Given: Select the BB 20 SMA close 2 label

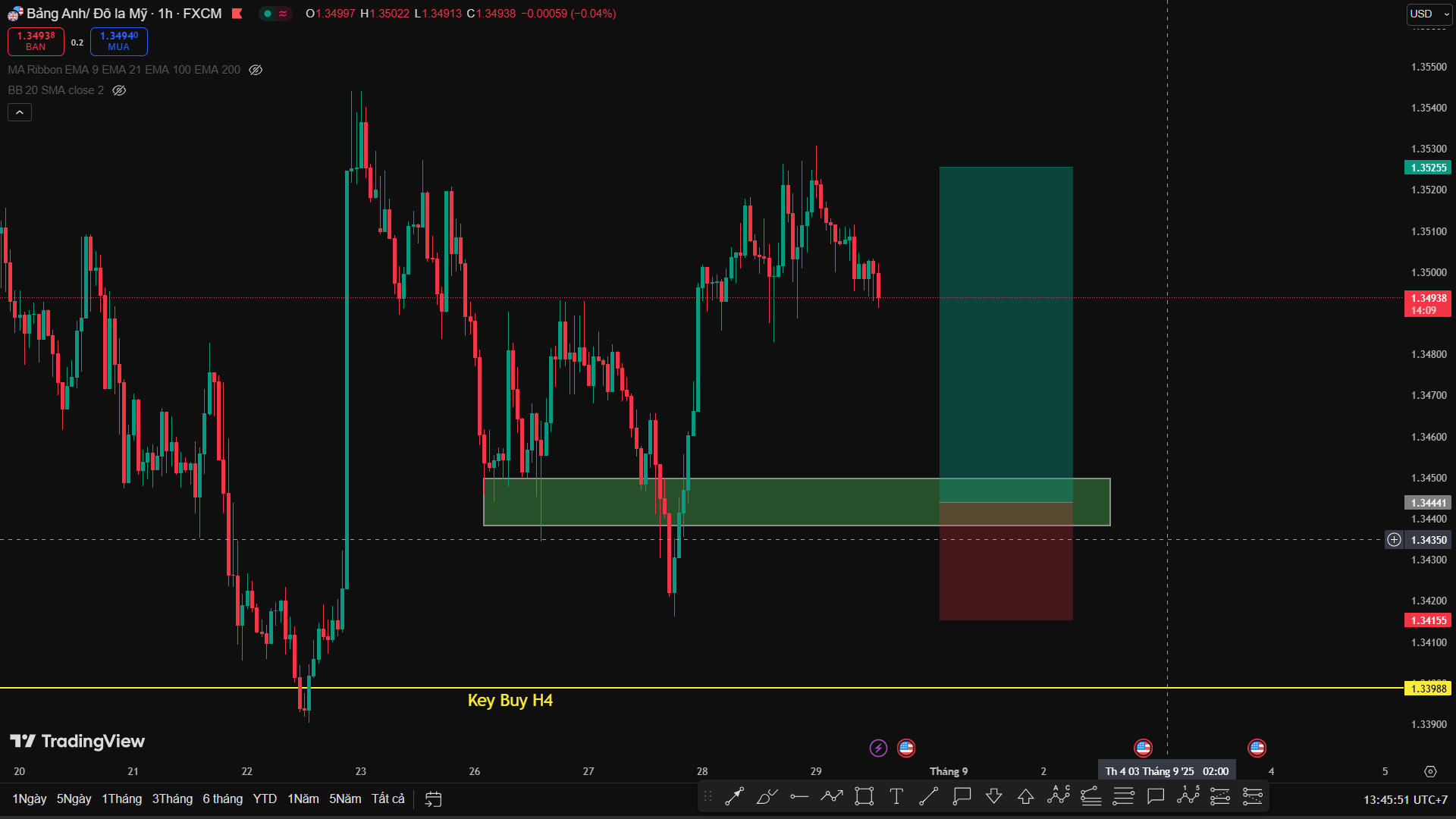Looking at the screenshot, I should pos(56,90).
